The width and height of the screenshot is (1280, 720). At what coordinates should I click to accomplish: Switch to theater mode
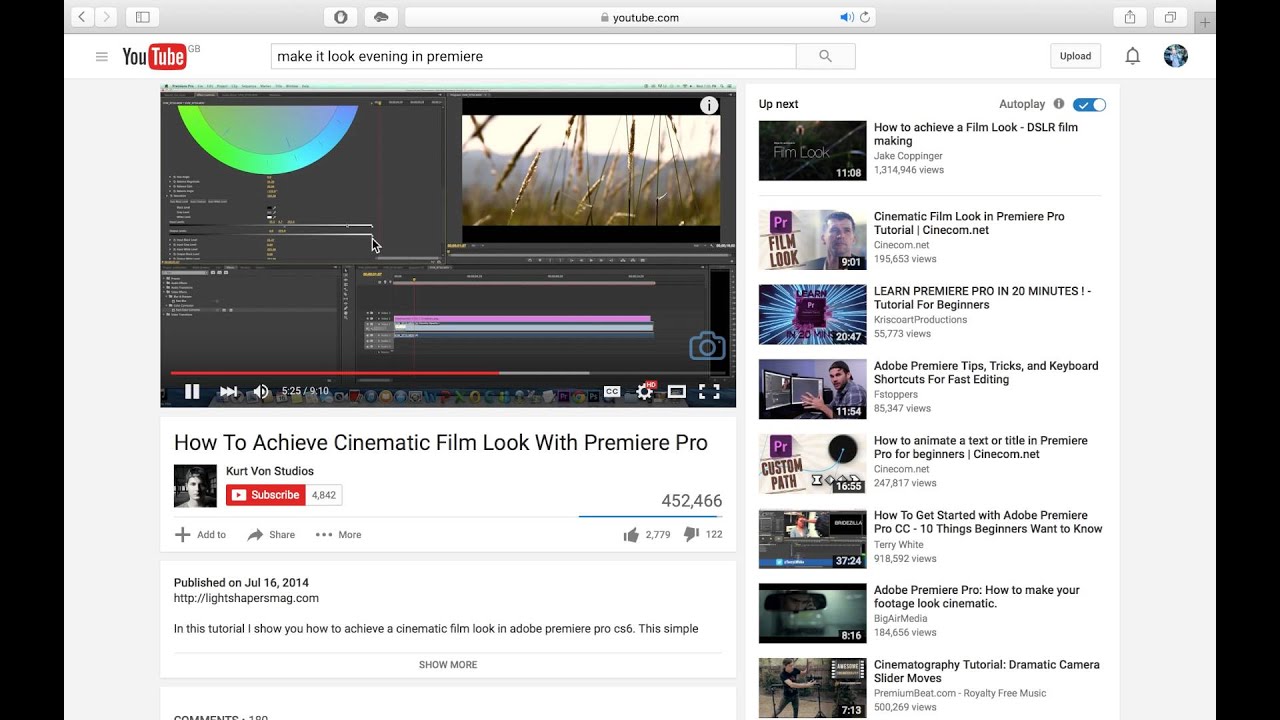click(677, 392)
